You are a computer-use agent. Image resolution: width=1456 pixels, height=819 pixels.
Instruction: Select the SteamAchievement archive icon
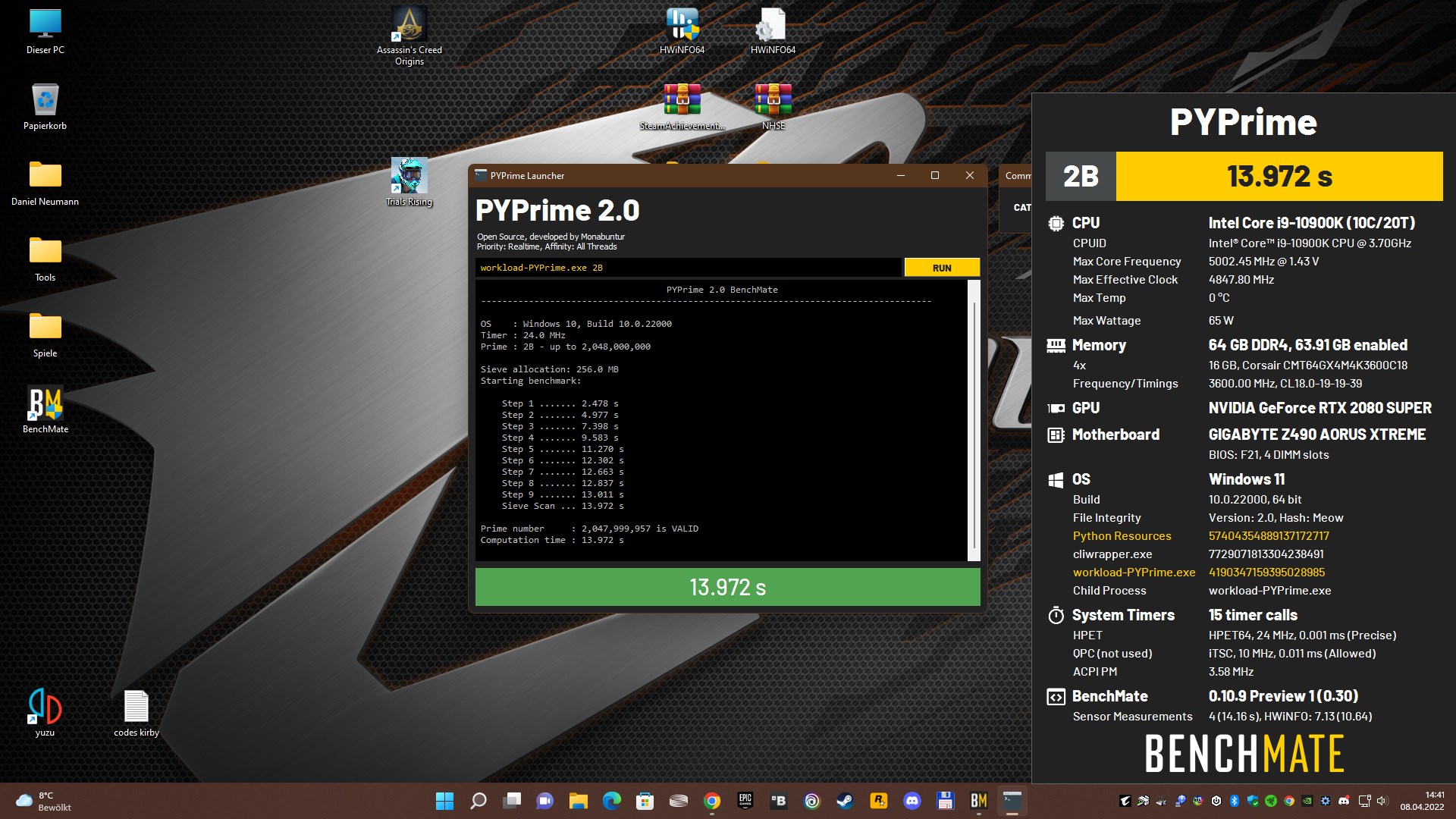tap(682, 107)
